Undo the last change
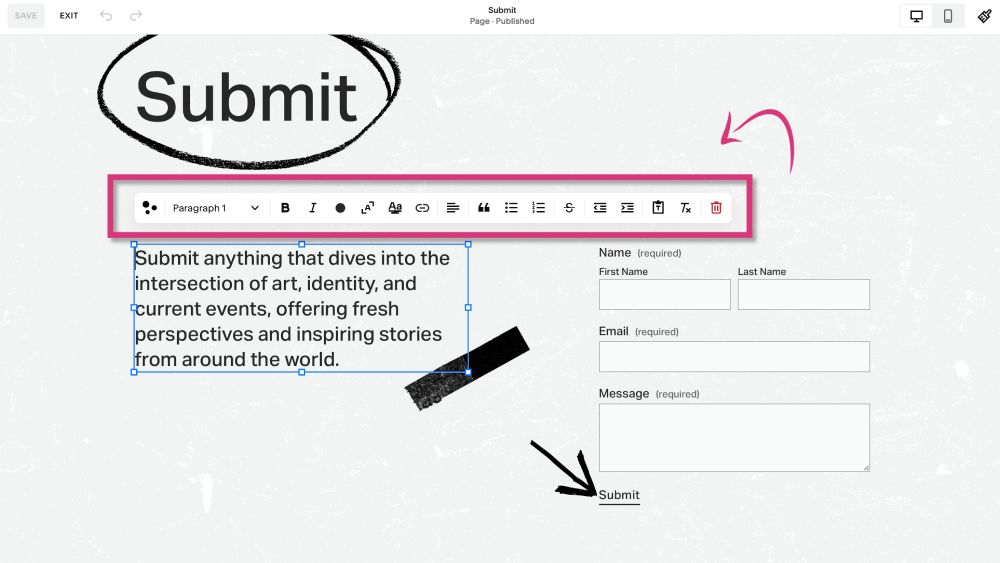 coord(106,16)
